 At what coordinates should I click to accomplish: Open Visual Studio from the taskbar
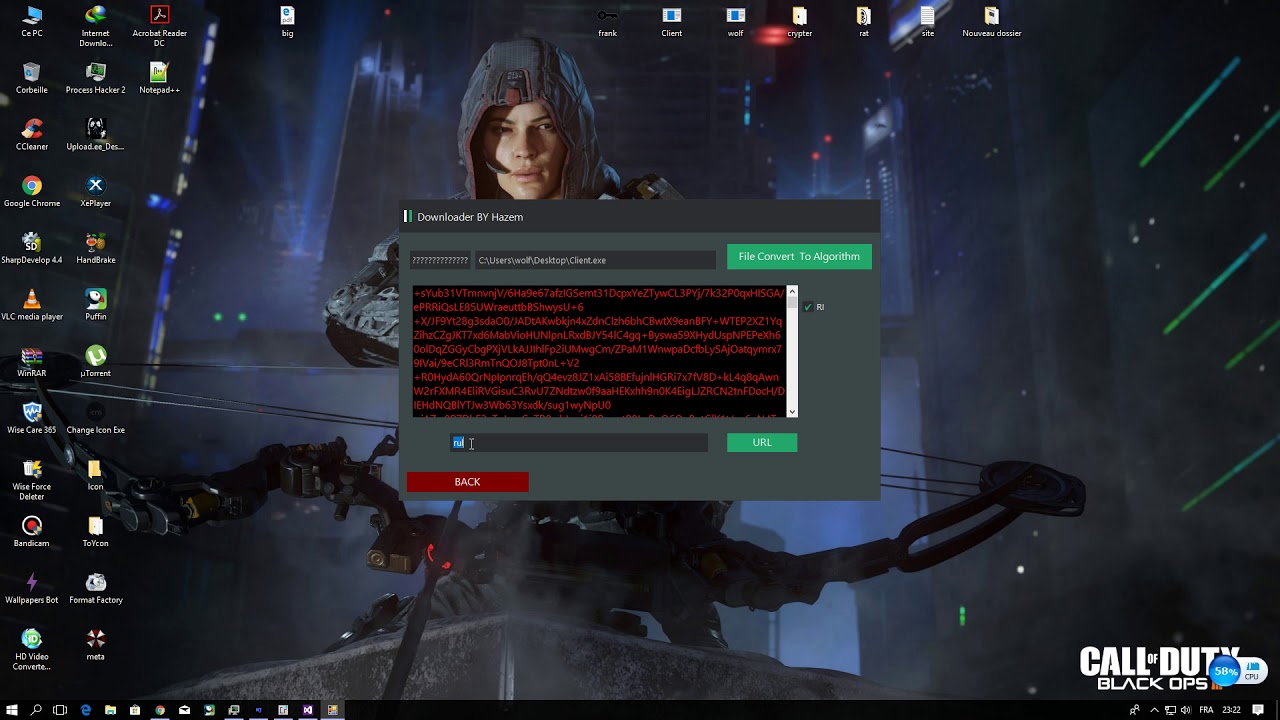tap(308, 710)
